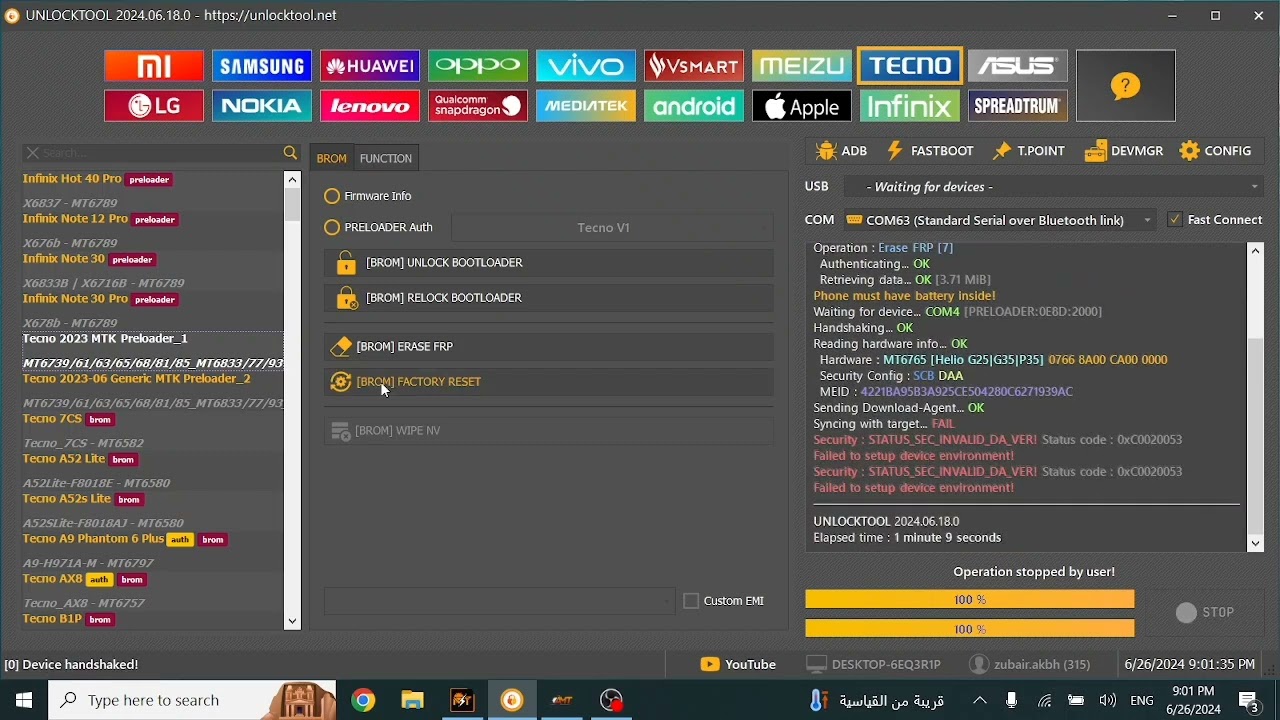Viewport: 1280px width, 720px height.
Task: Switch to the BROM tab
Action: tap(331, 159)
